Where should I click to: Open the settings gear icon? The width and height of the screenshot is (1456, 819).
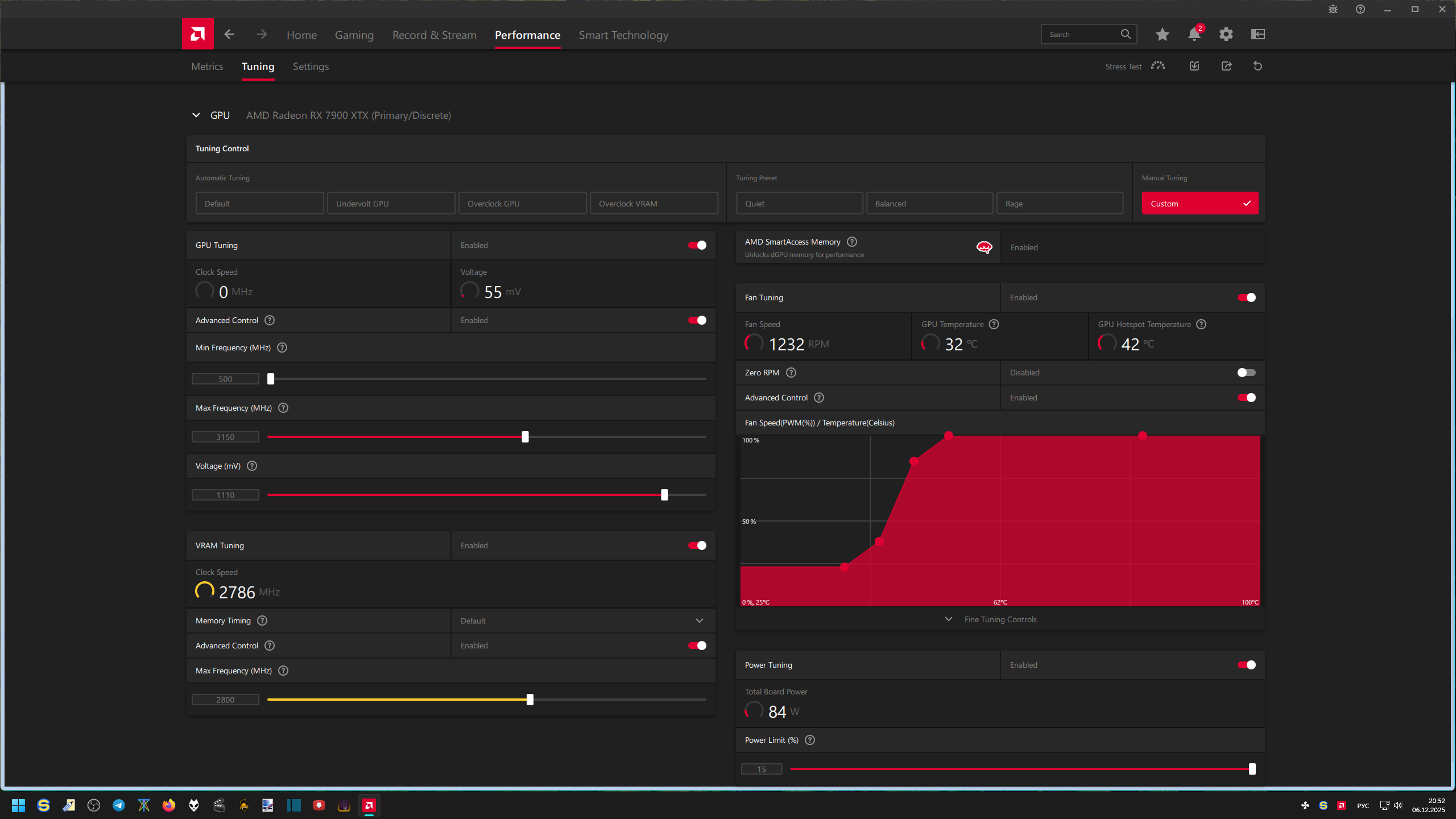point(1226,34)
